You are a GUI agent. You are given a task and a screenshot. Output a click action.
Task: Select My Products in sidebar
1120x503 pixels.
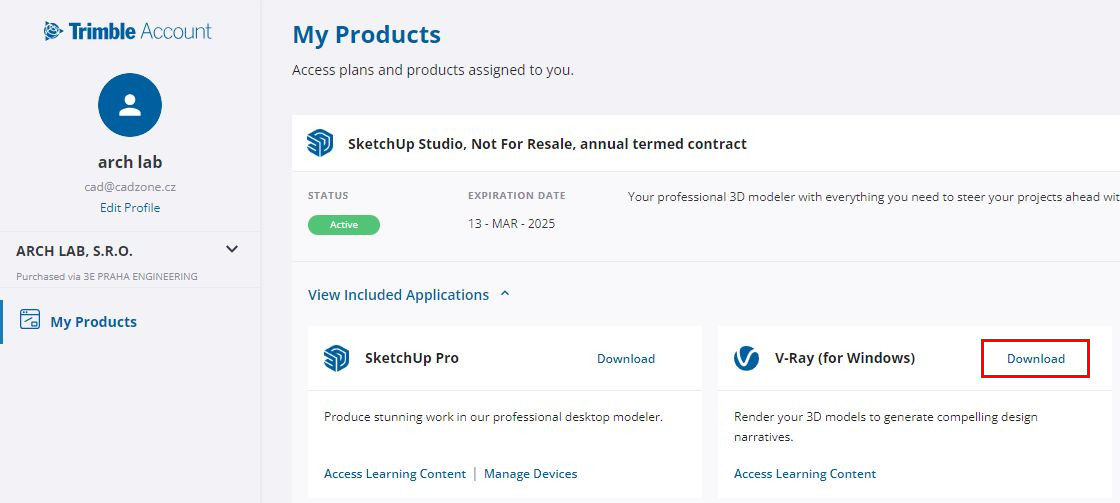94,322
